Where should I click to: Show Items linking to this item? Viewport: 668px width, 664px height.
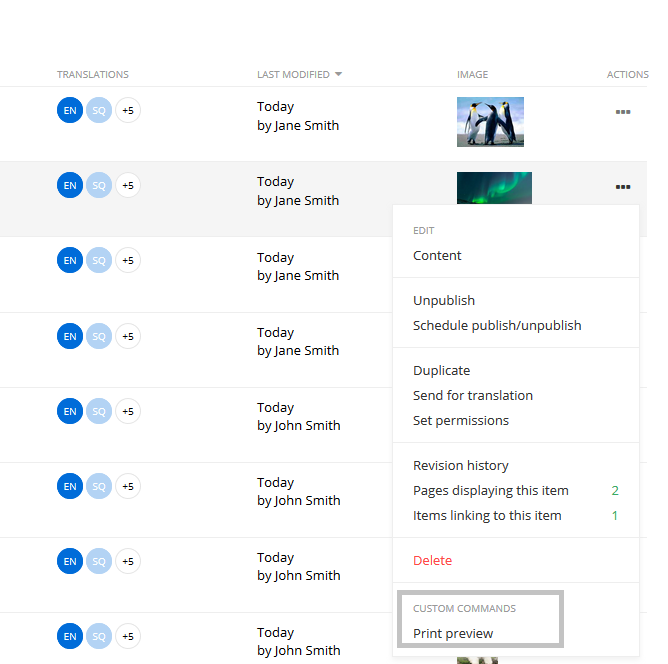tap(487, 516)
